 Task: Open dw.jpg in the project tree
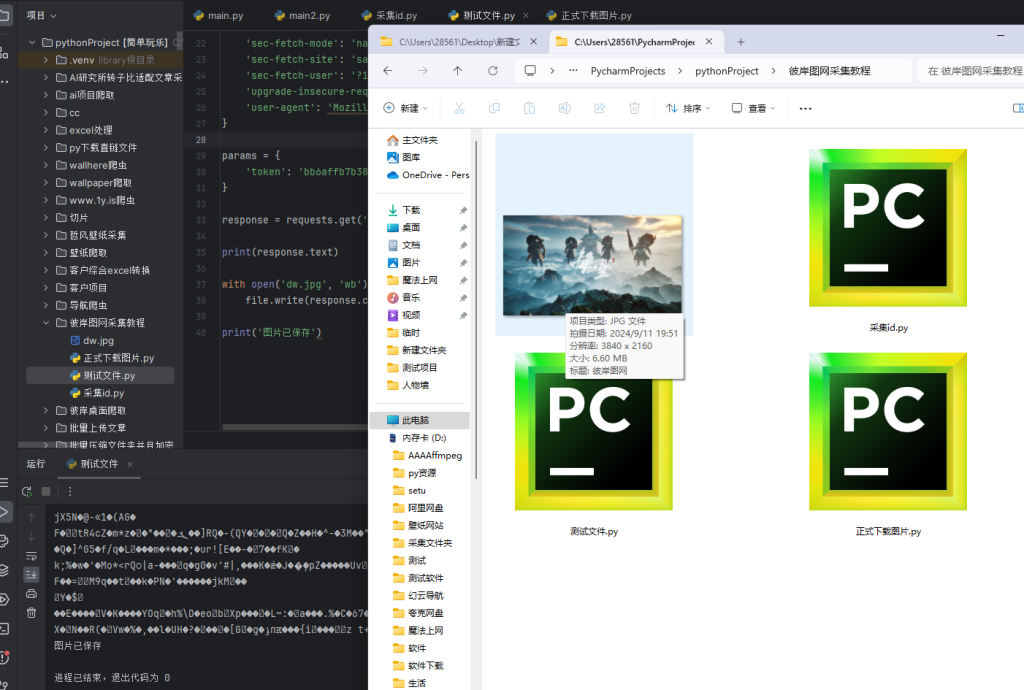98,341
